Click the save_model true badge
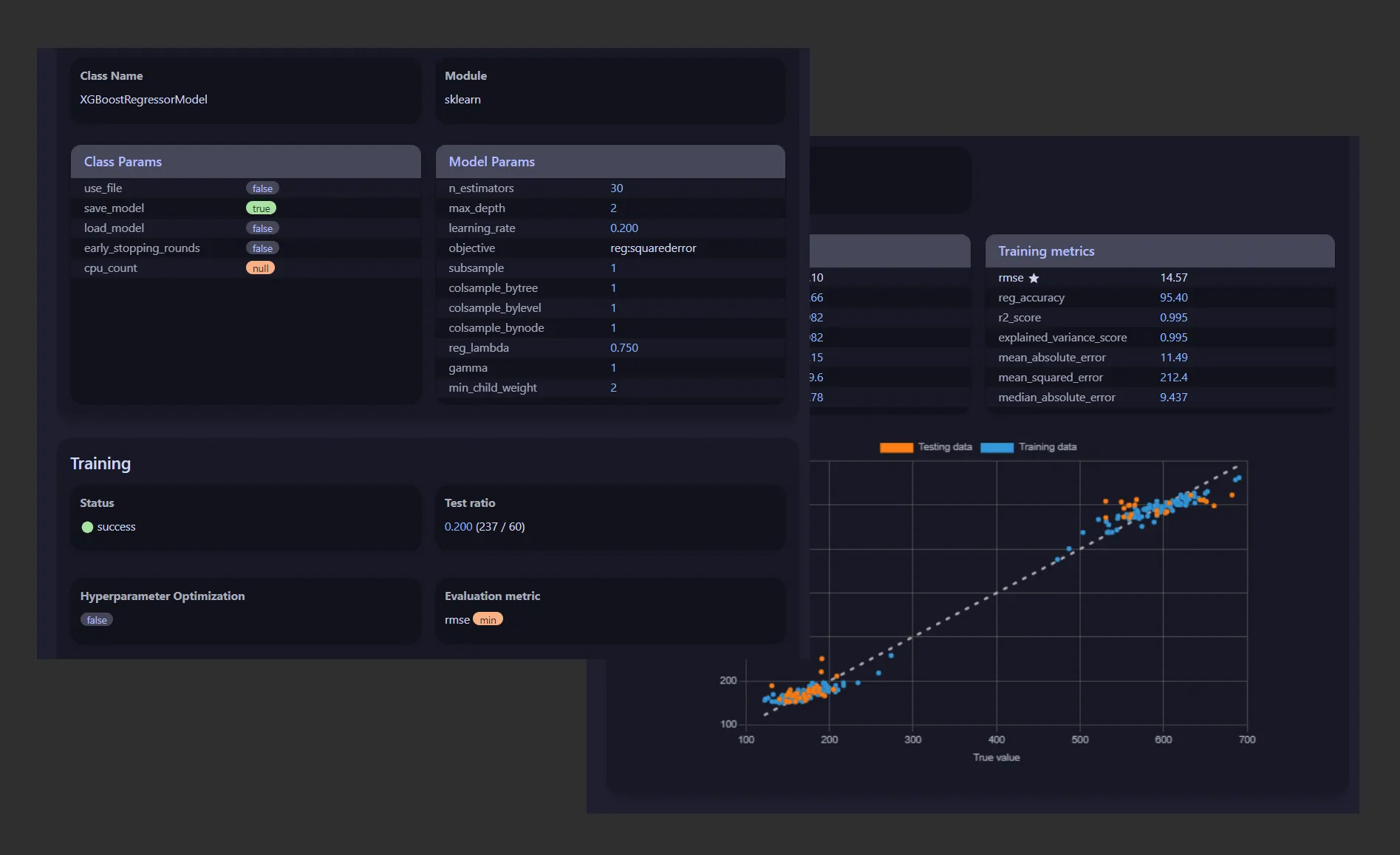Image resolution: width=1400 pixels, height=855 pixels. point(261,208)
